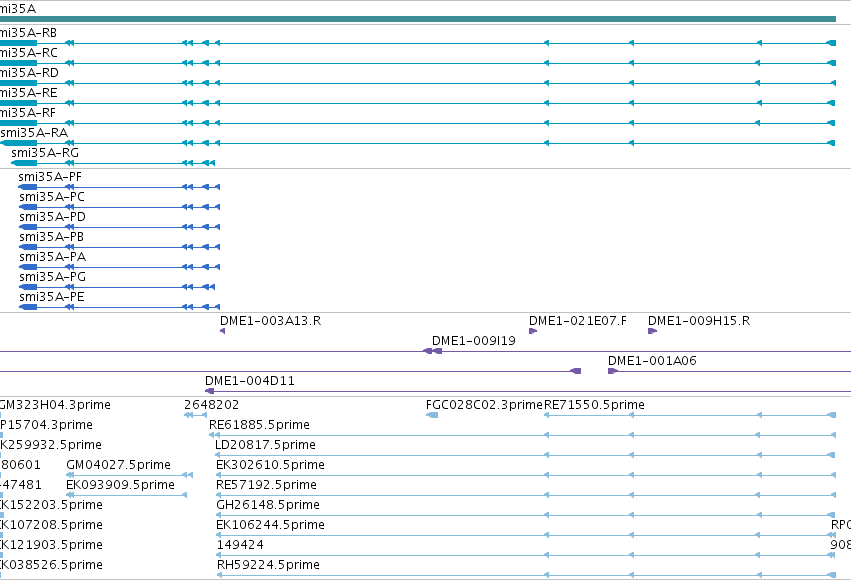Select EST RE61885.5prime
The image size is (851, 580).
pos(259,425)
